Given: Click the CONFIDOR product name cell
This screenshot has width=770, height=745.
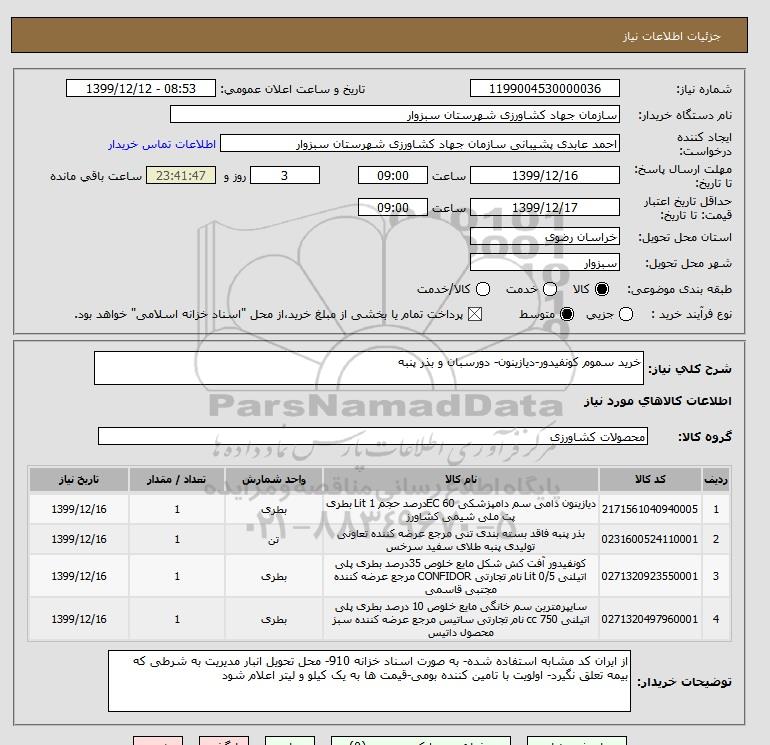Looking at the screenshot, I should coord(461,576).
